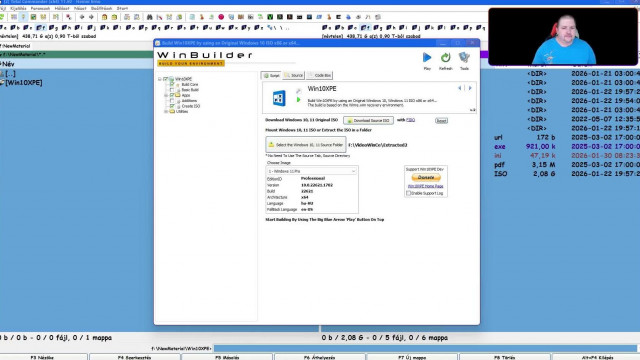Click the F8 Törlés button
Image resolution: width=640 pixels, height=360 pixels.
coord(504,357)
